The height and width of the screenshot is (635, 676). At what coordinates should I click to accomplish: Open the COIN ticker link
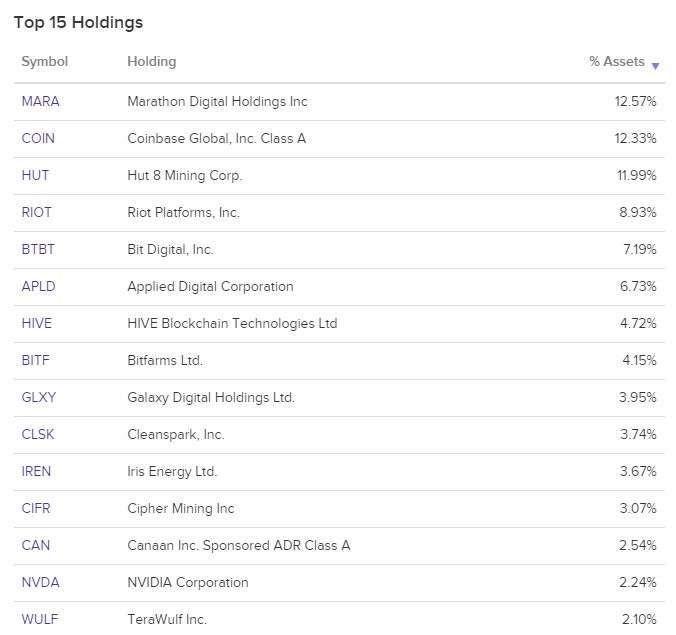(x=38, y=138)
